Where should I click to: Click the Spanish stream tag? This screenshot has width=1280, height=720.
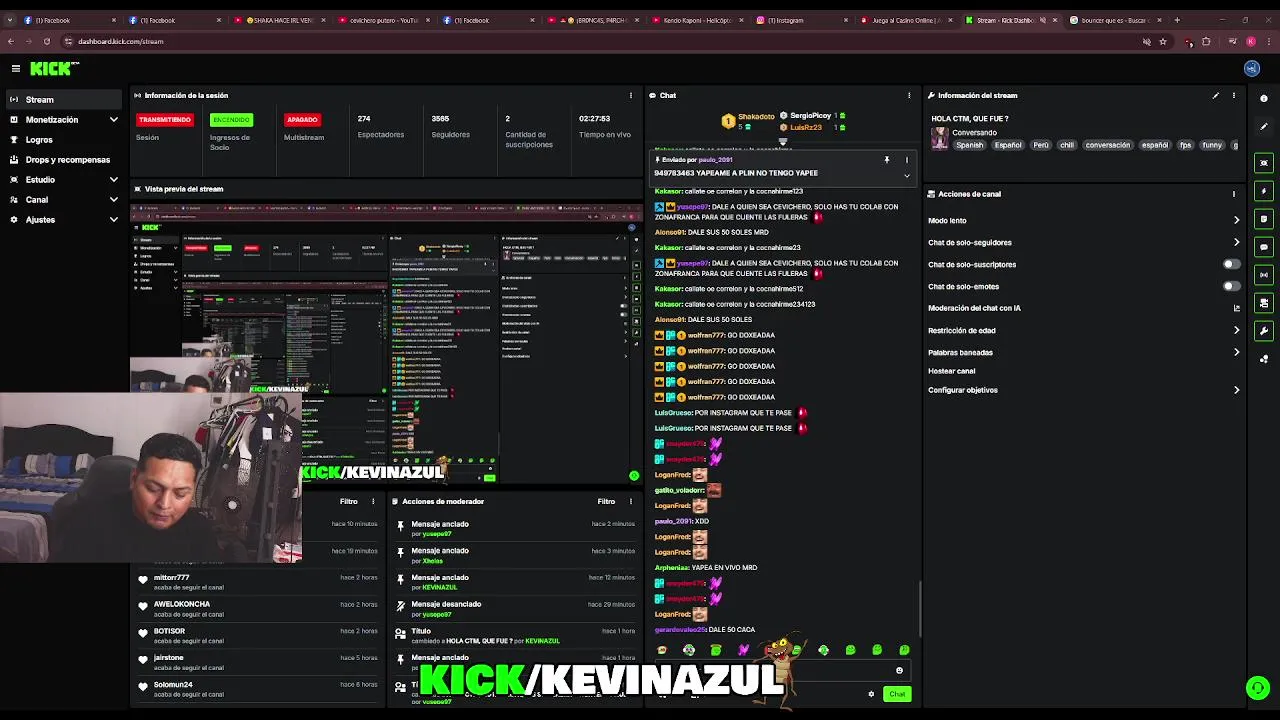click(x=969, y=145)
